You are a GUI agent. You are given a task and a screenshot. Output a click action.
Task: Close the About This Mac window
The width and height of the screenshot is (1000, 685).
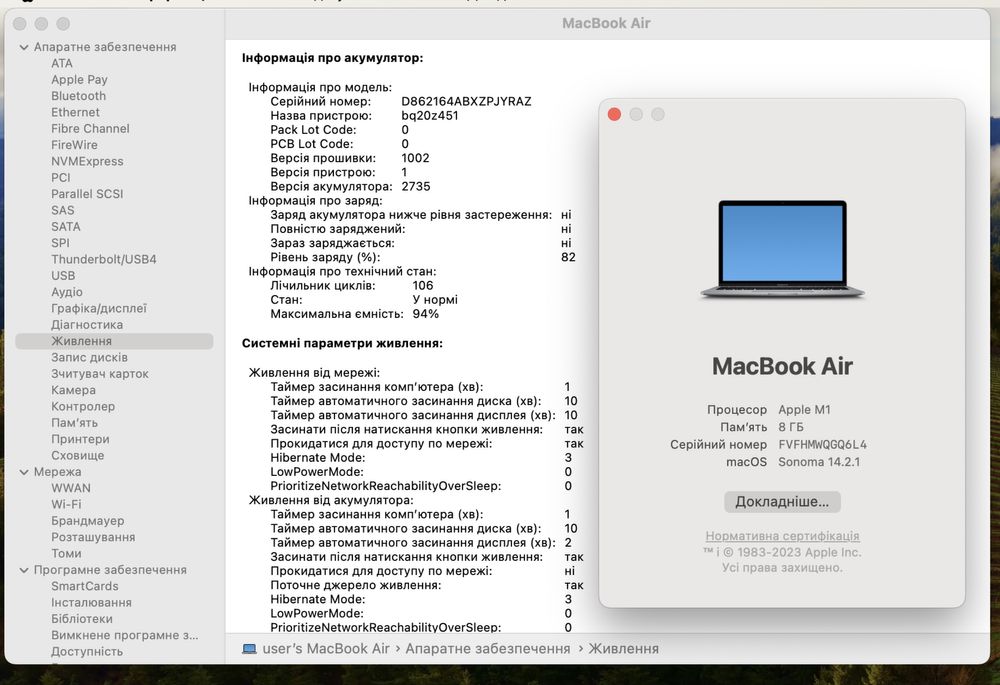click(614, 114)
